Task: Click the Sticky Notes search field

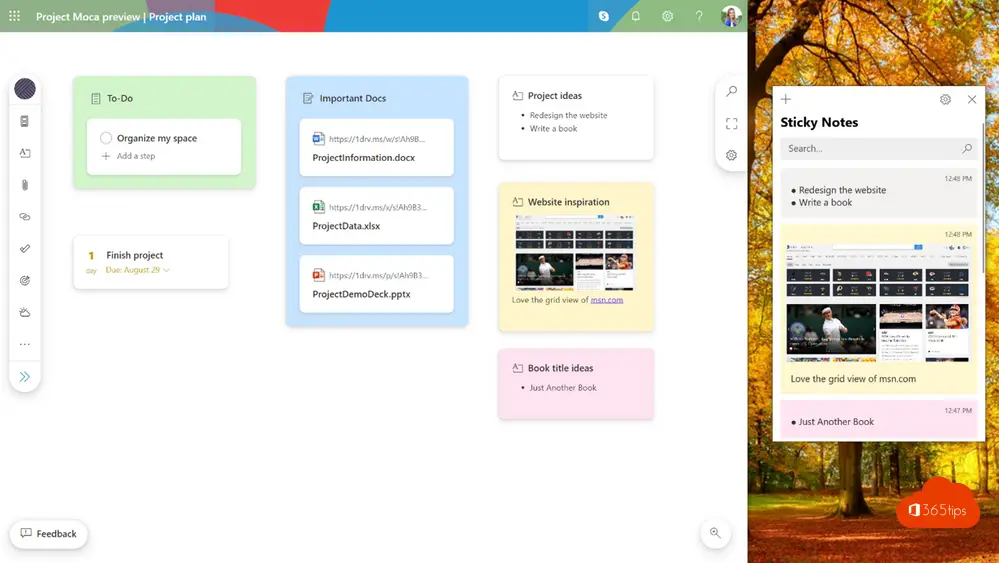Action: tap(879, 148)
